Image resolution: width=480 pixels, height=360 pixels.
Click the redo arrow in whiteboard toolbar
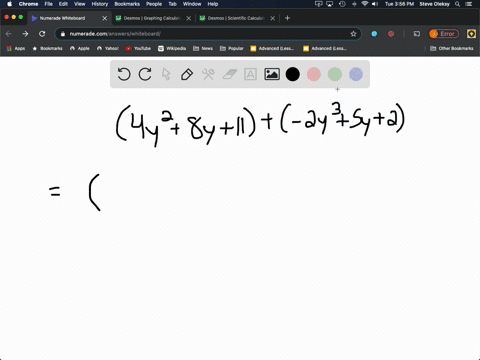pos(145,74)
